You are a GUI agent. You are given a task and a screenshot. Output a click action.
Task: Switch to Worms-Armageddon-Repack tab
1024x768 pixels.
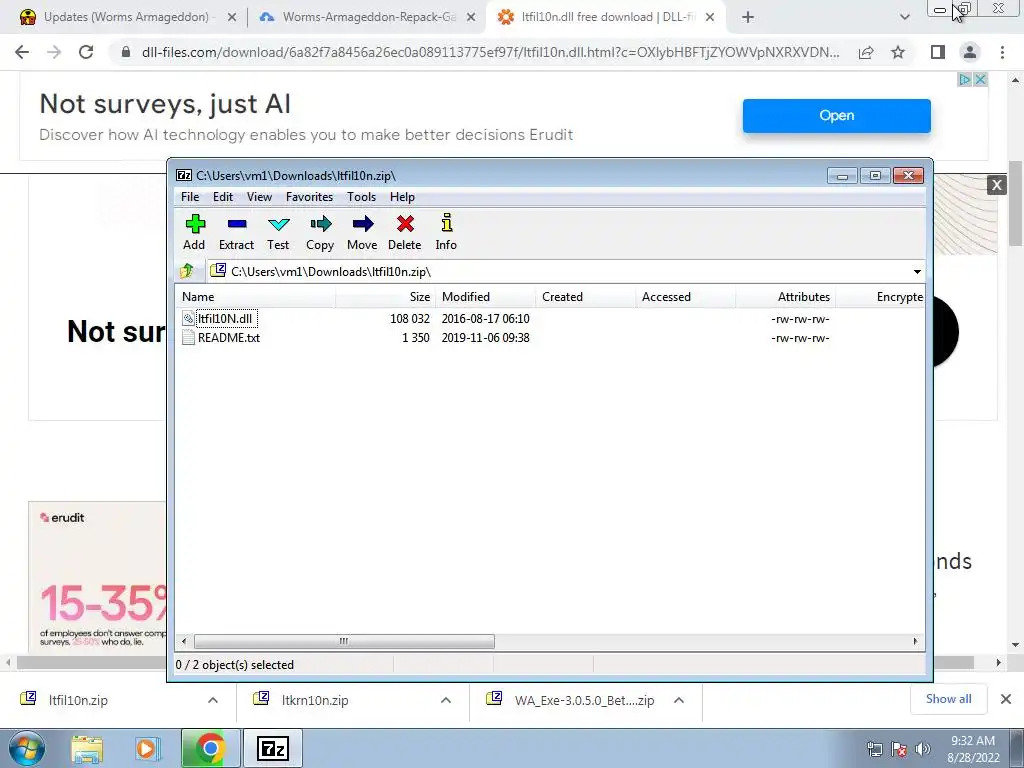coord(369,17)
